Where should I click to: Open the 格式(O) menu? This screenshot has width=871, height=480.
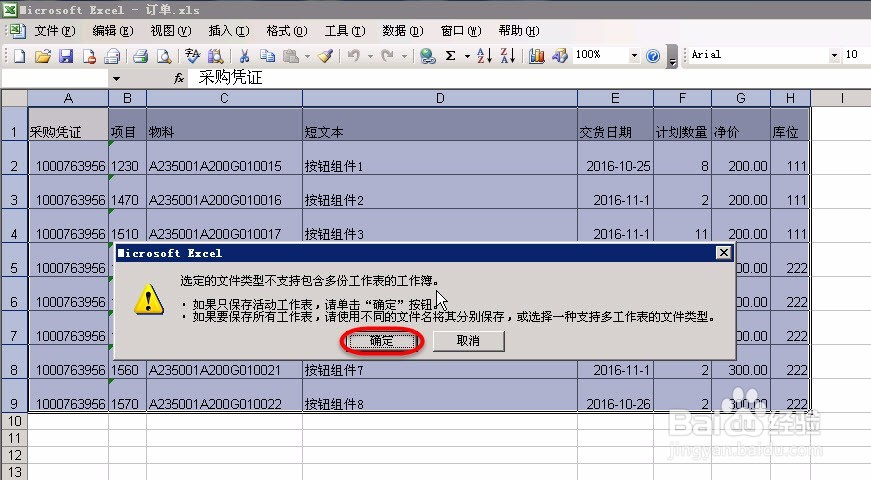click(287, 31)
